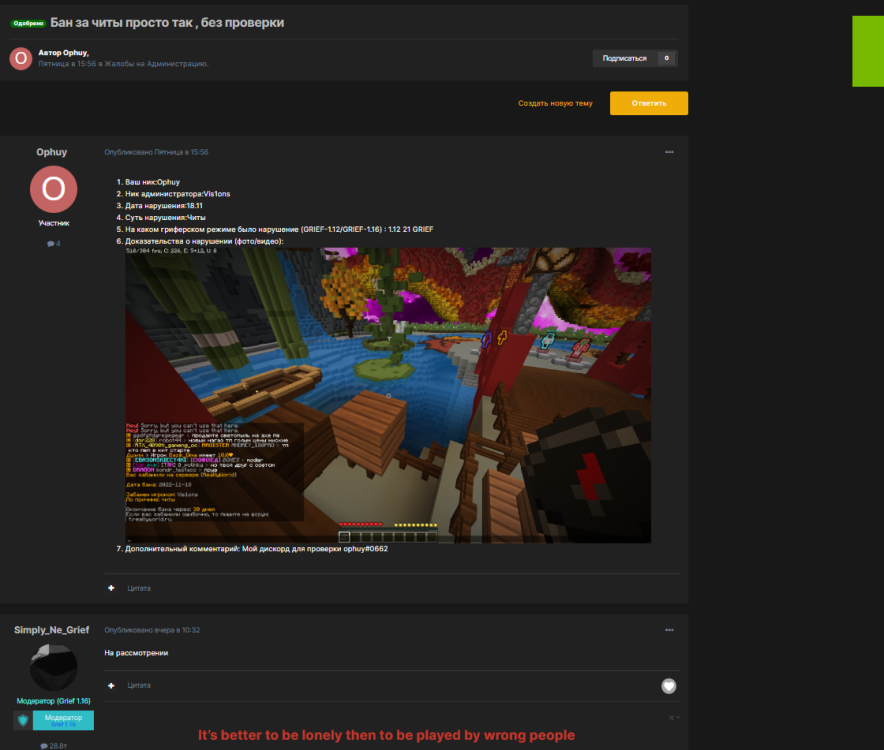Click the topic title Бан за читы просто так
884x750 pixels.
(x=167, y=23)
